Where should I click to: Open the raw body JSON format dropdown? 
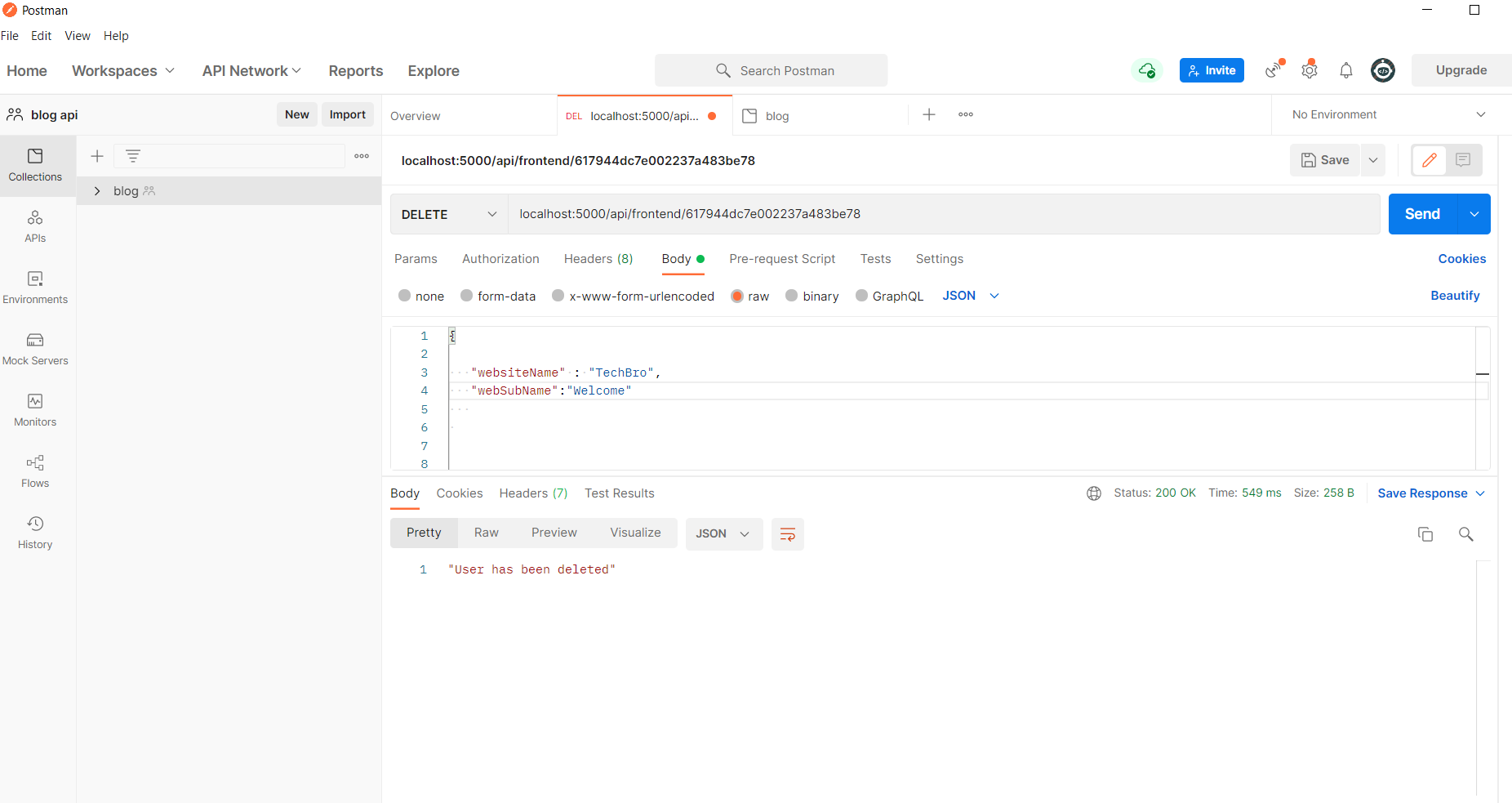pos(971,296)
